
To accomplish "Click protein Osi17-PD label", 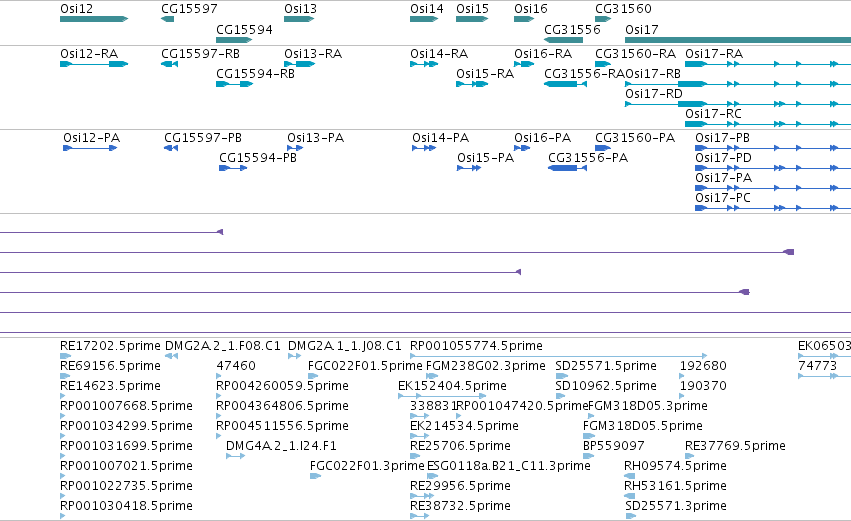I will [x=723, y=158].
